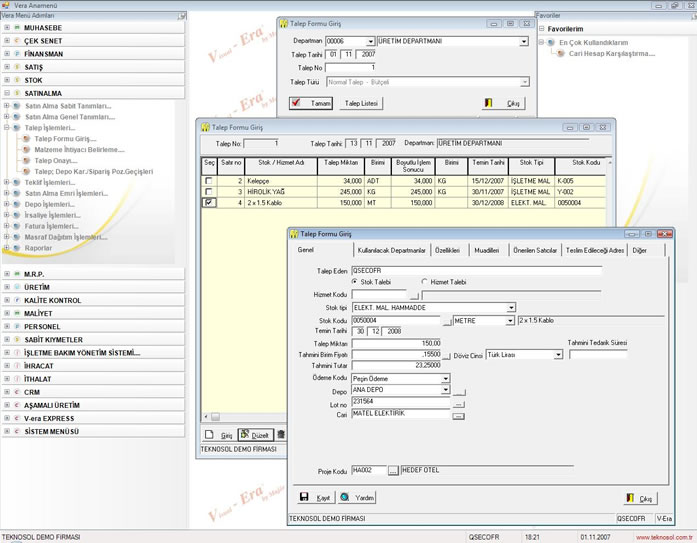
Task: Click the pin icon of Vera Menü Adımları
Action: pyautogui.click(x=181, y=16)
